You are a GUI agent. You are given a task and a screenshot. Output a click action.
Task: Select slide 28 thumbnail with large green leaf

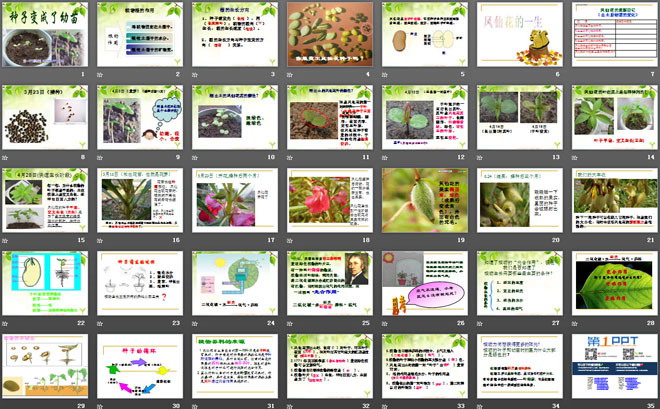[x=615, y=283]
